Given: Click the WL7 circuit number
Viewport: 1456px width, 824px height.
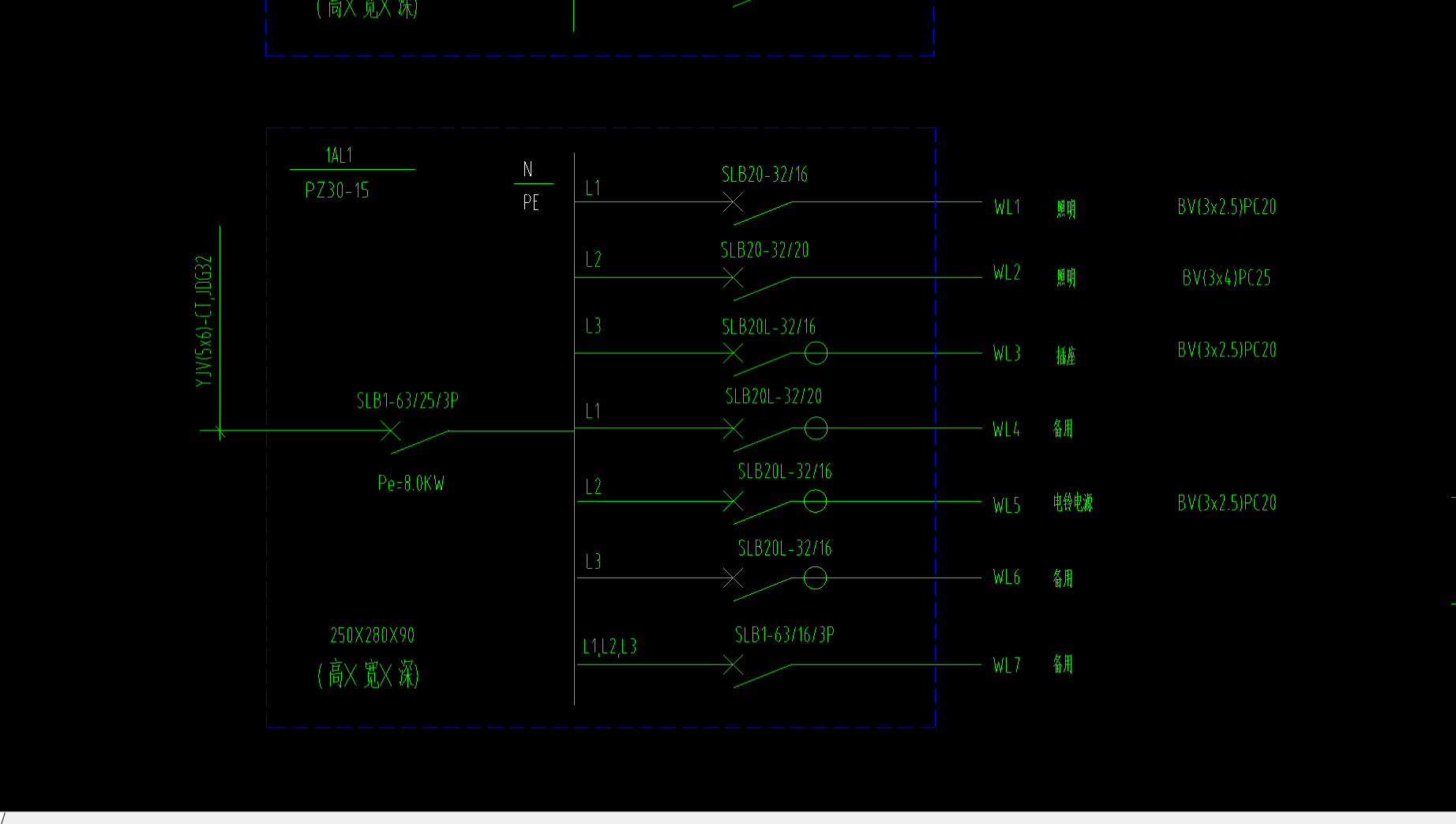Looking at the screenshot, I should [x=1007, y=665].
